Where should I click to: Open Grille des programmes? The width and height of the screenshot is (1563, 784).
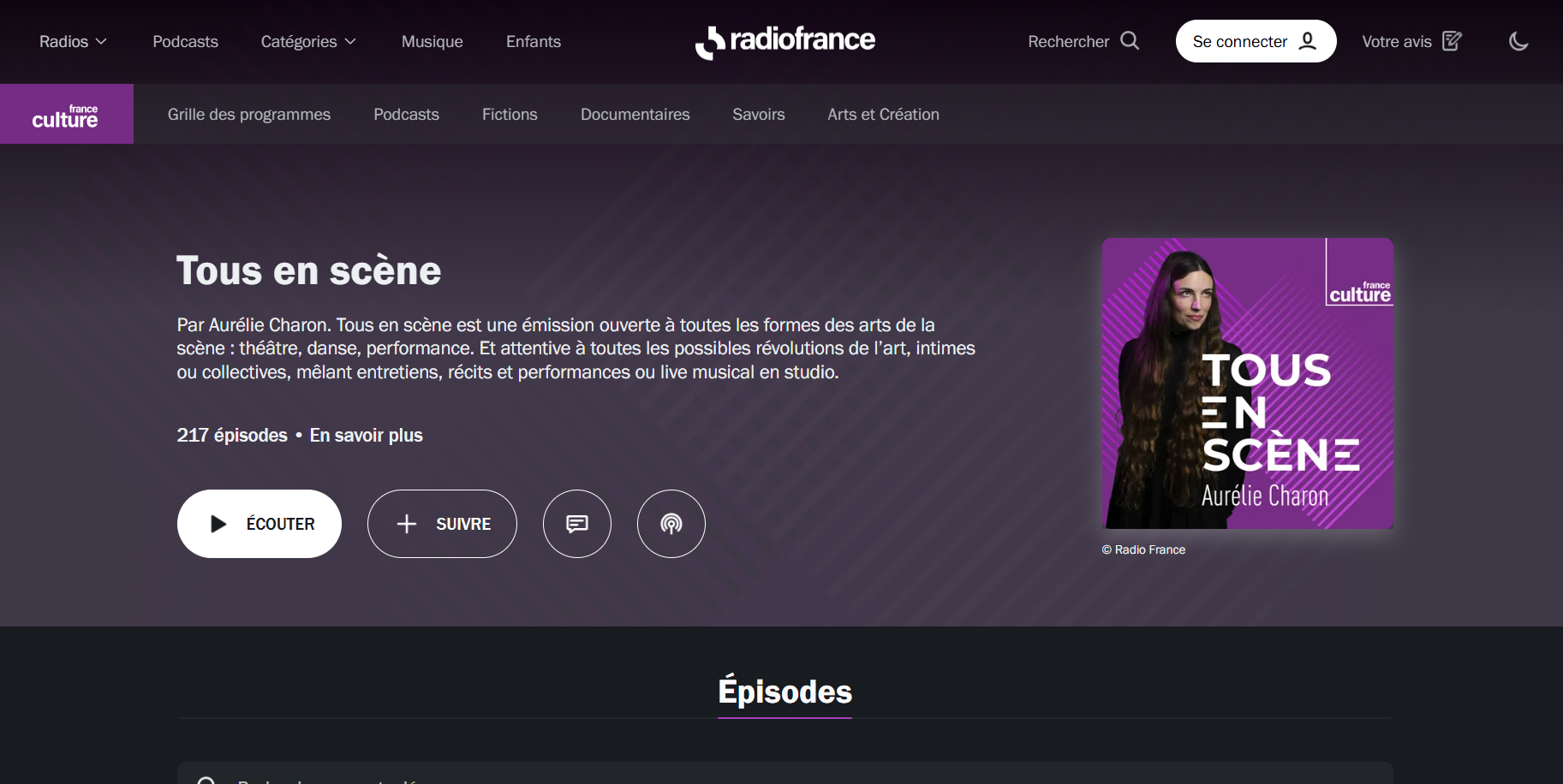point(249,114)
